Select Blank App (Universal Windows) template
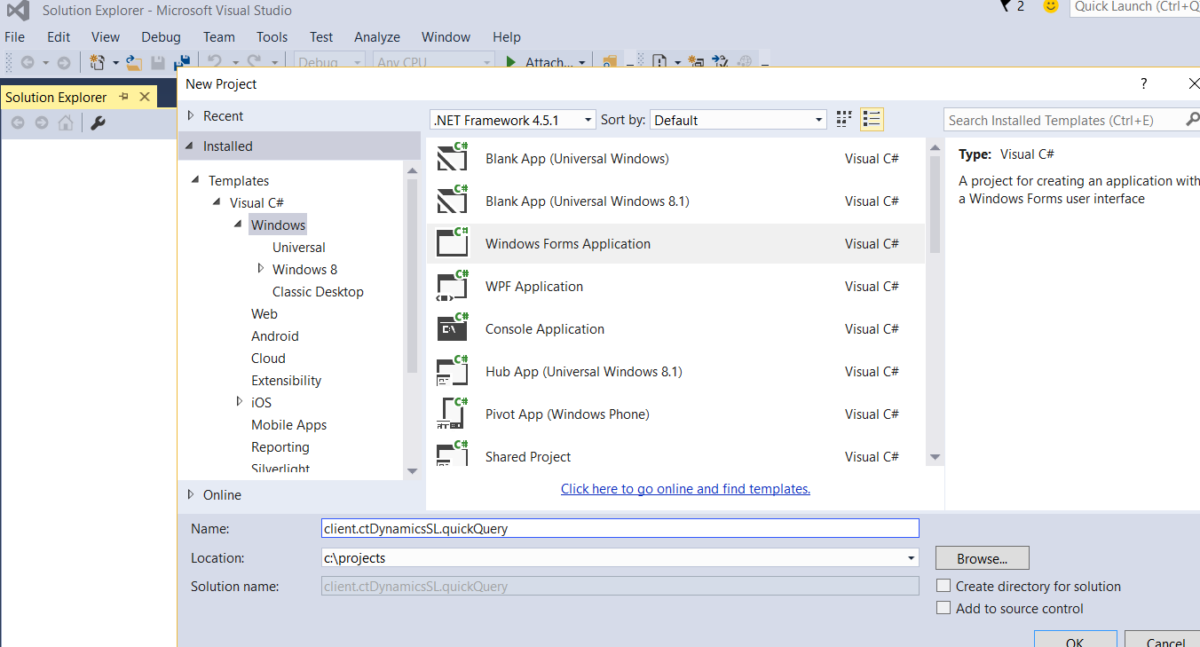 [676, 158]
